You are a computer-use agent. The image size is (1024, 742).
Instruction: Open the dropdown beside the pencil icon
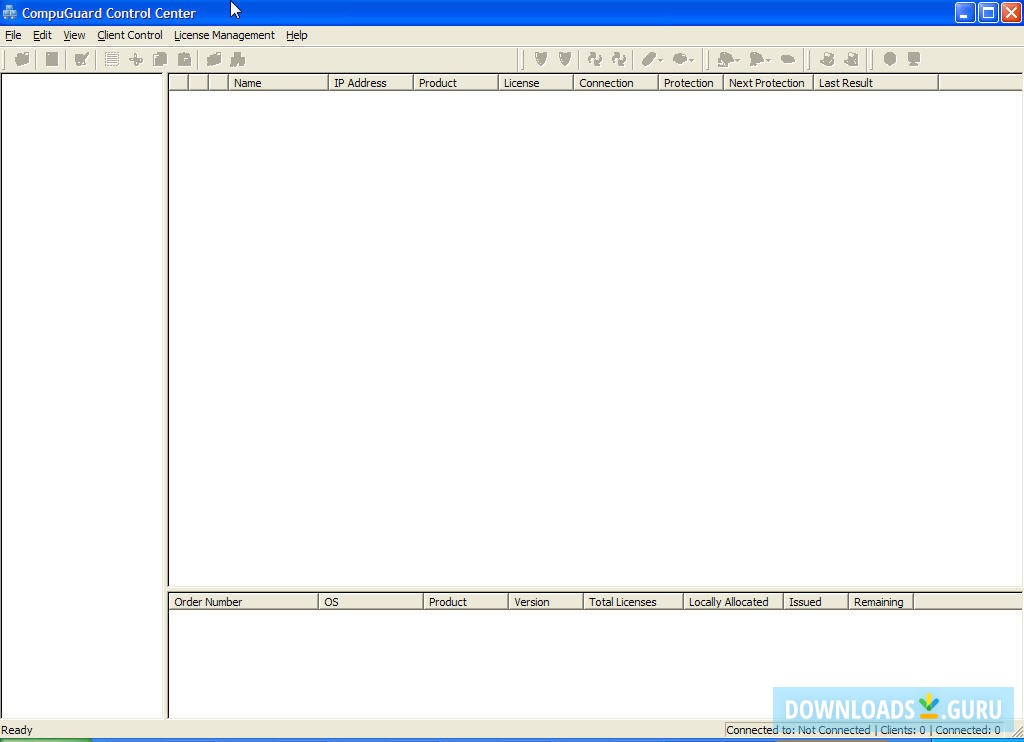pyautogui.click(x=661, y=59)
